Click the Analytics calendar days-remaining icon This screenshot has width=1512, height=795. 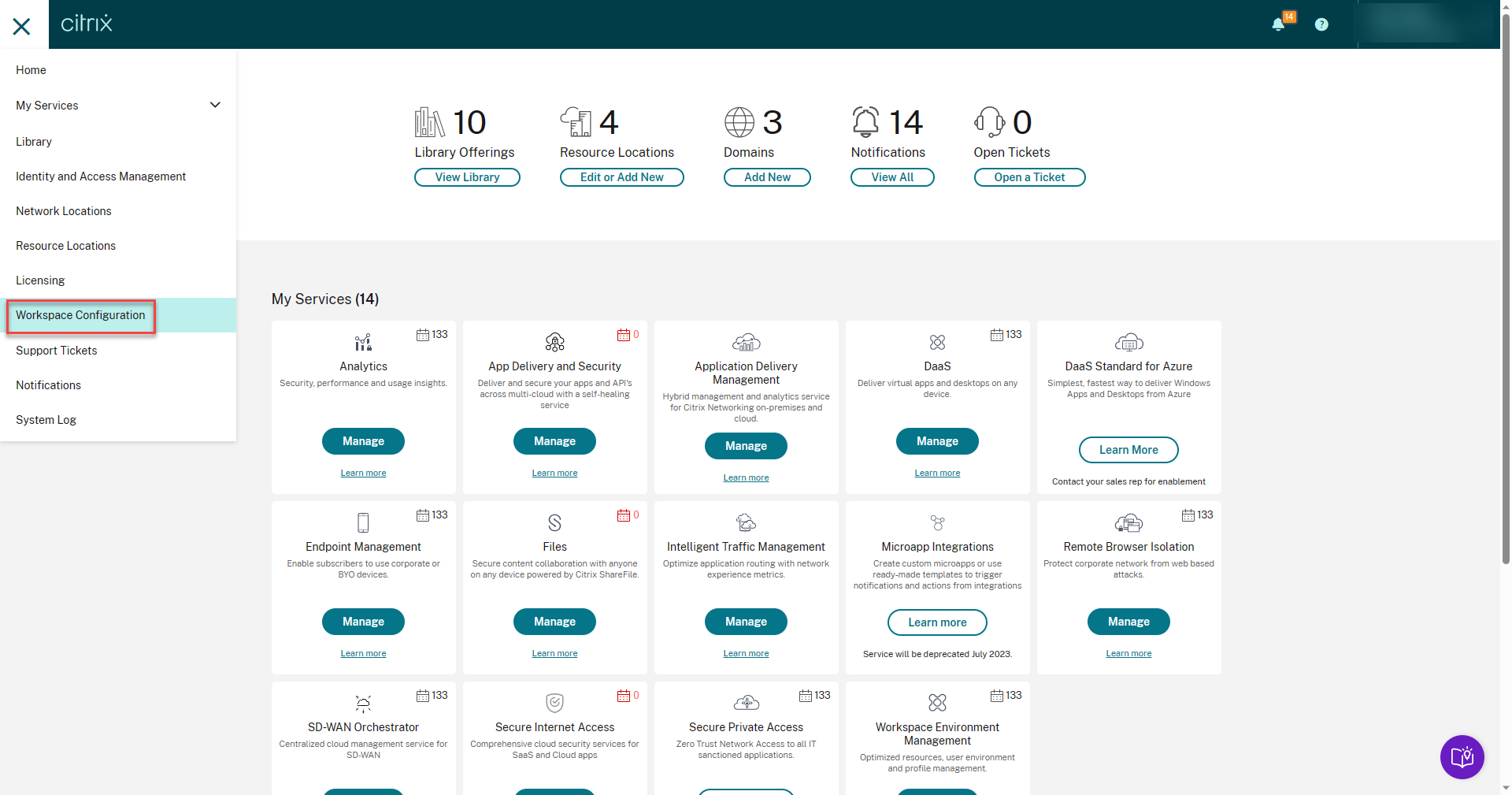tap(423, 335)
